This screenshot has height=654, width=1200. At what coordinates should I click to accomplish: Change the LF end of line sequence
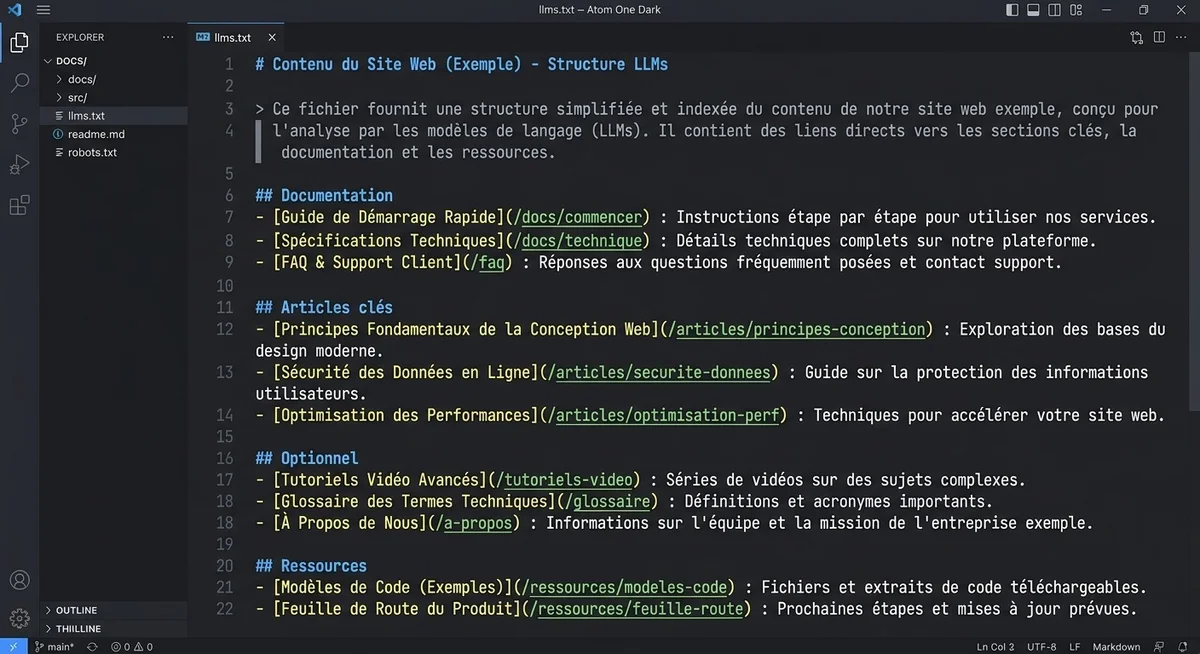1074,646
